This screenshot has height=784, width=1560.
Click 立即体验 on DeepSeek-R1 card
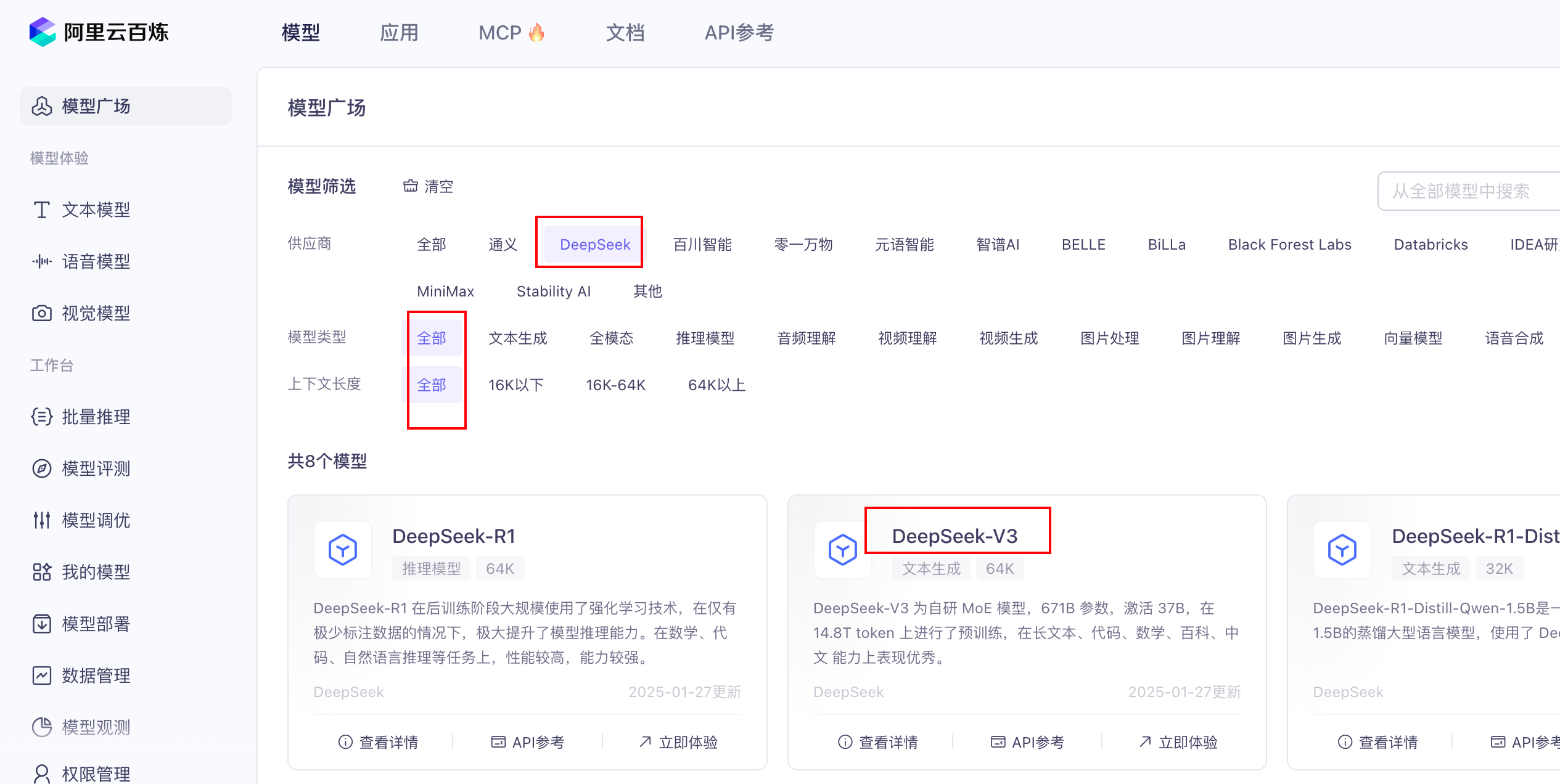(x=678, y=742)
